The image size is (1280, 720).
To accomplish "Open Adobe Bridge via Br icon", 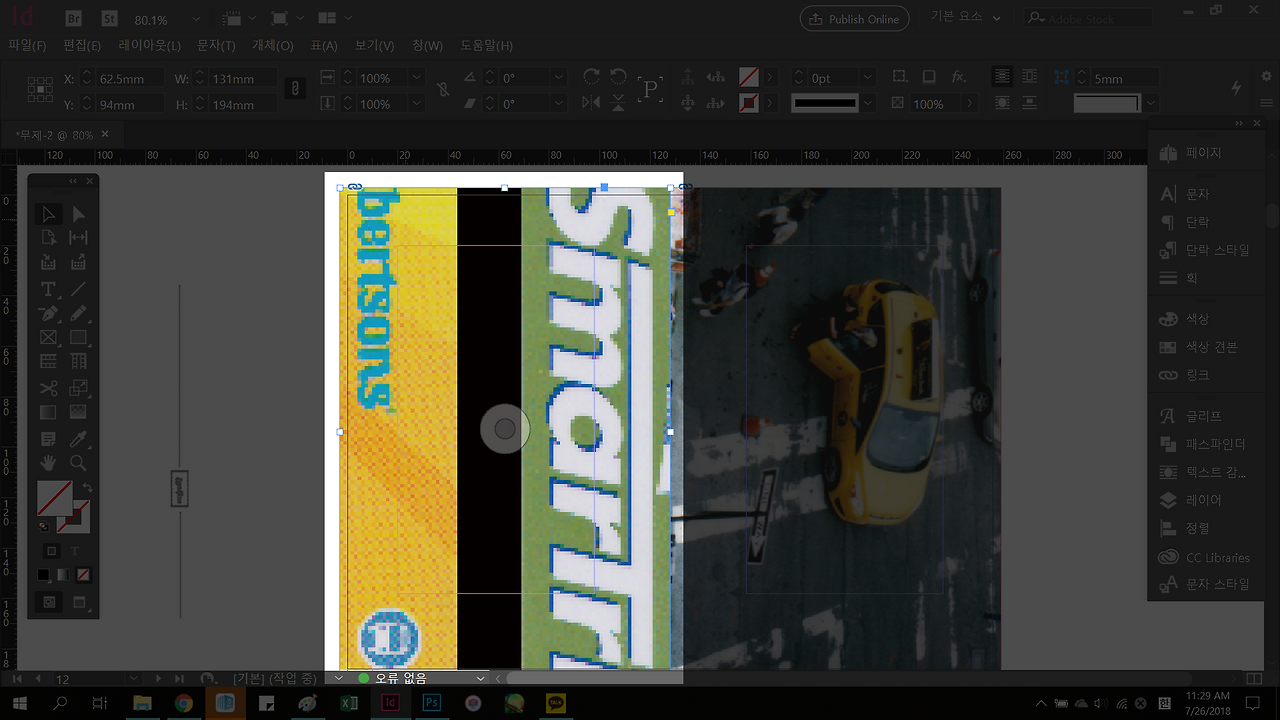I will tap(73, 19).
